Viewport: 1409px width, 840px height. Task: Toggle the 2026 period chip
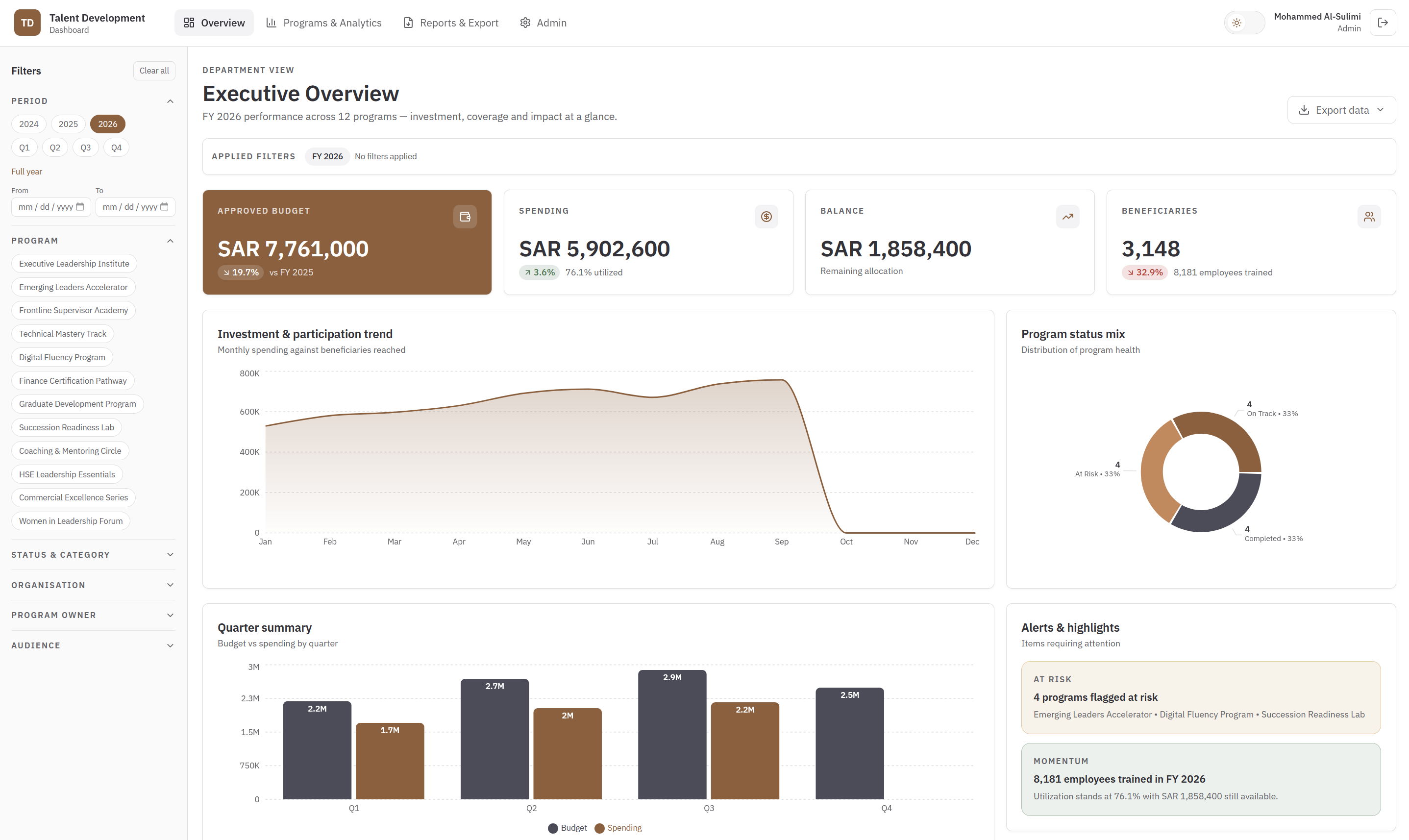(x=107, y=124)
